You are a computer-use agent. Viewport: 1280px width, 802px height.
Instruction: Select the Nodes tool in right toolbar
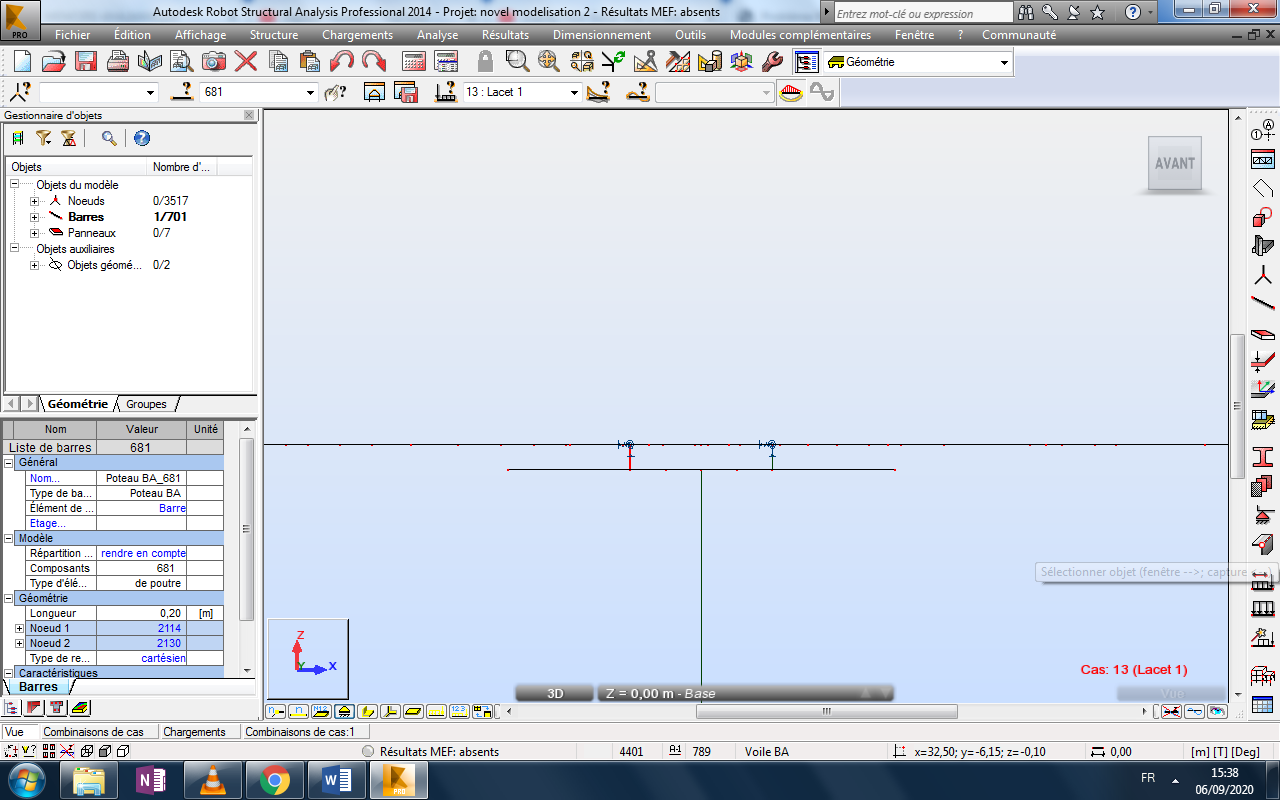click(1263, 275)
